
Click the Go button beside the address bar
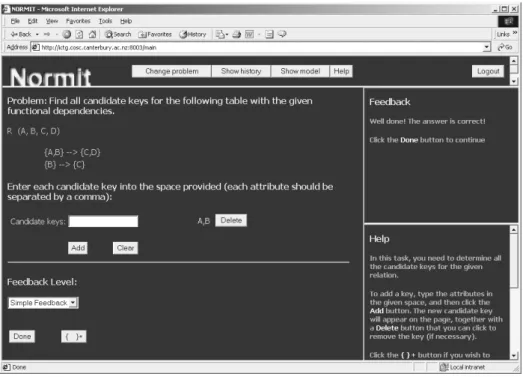click(x=505, y=47)
